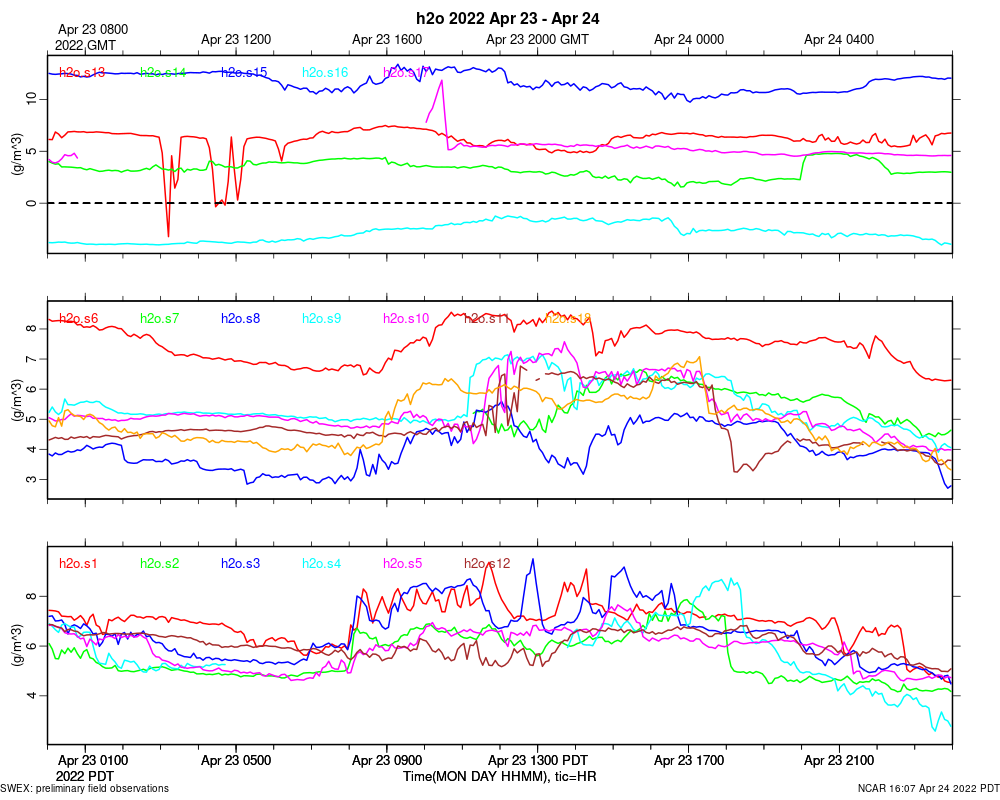Click the 'Apr 23 0900' bottom axis label
The width and height of the screenshot is (1000, 800).
(x=387, y=761)
